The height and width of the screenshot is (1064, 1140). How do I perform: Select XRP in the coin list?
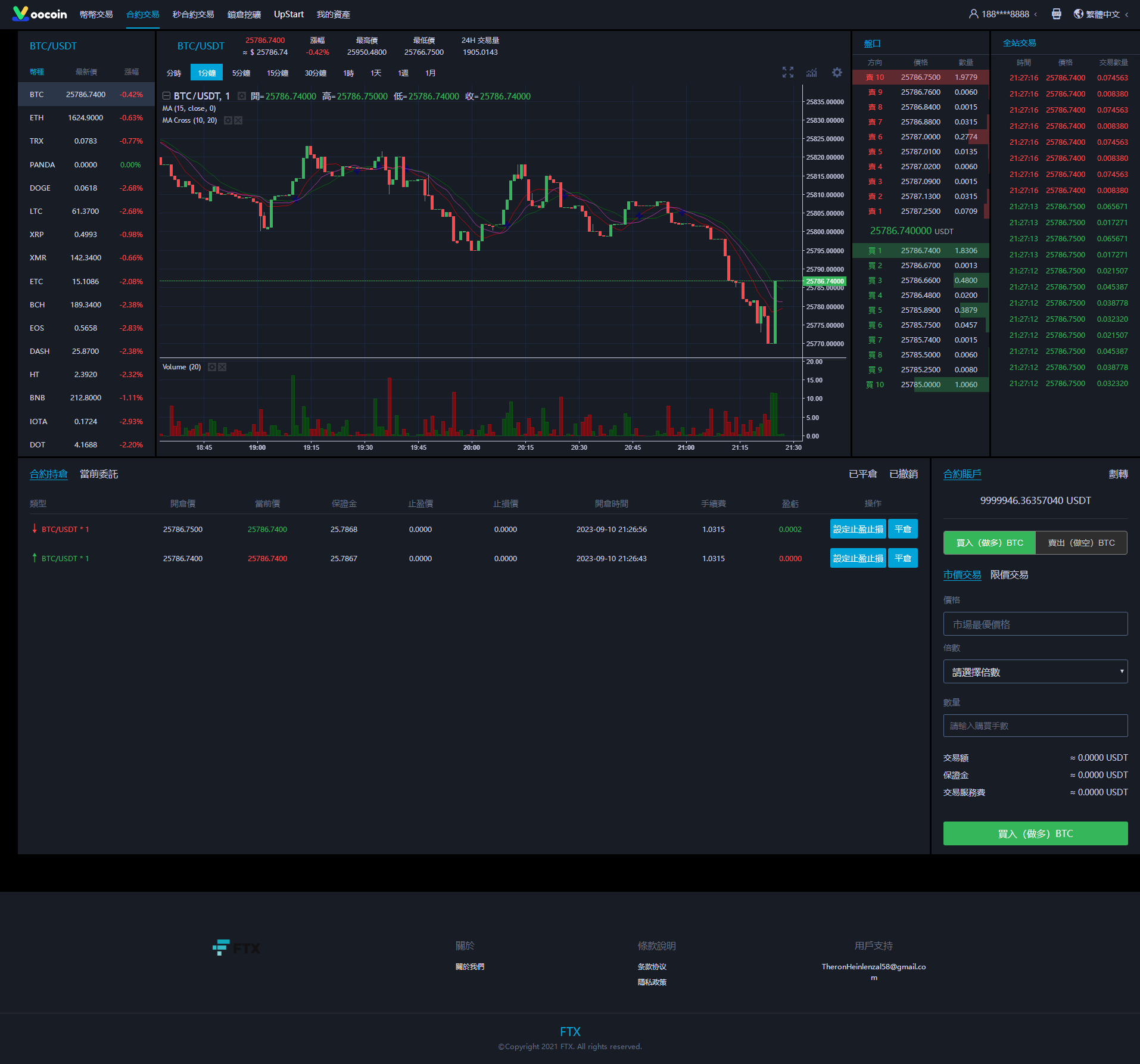coord(86,235)
